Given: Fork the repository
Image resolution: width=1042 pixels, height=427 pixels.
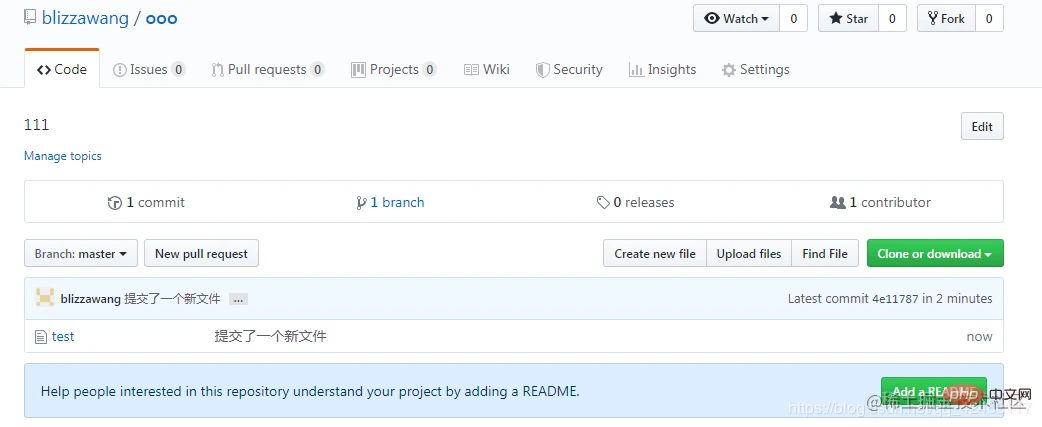Looking at the screenshot, I should point(945,19).
